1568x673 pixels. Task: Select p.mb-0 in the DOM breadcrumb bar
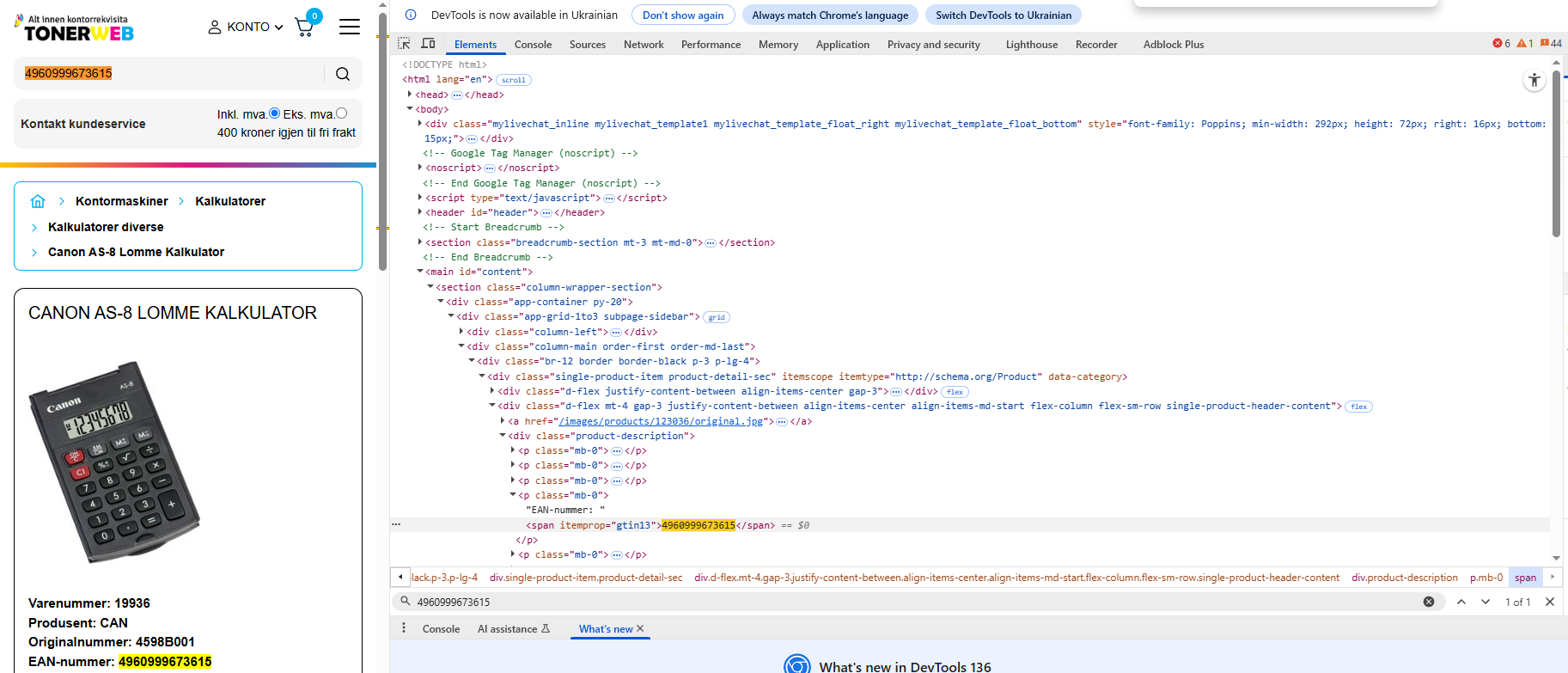[x=1486, y=578]
